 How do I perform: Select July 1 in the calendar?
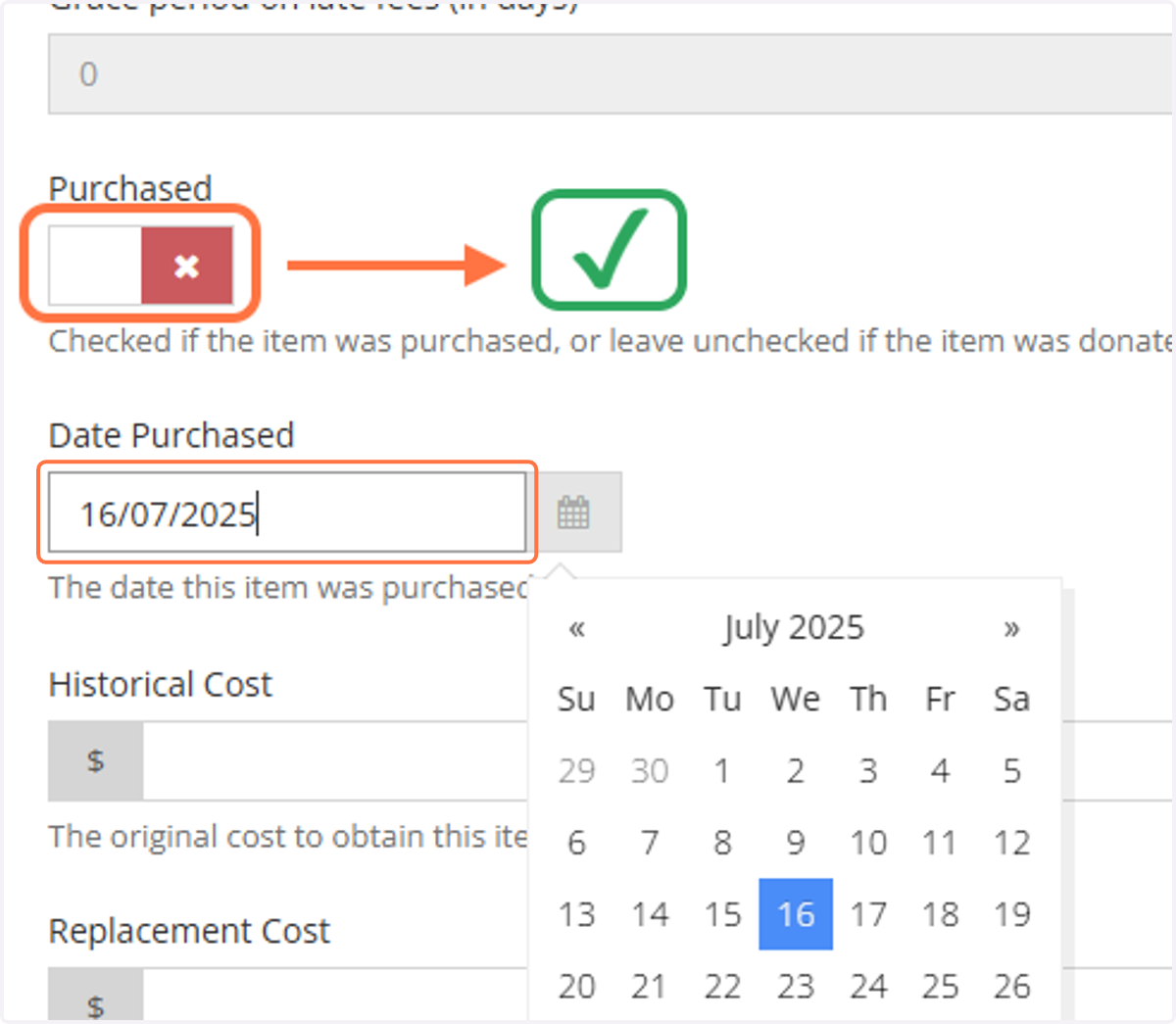tap(722, 771)
